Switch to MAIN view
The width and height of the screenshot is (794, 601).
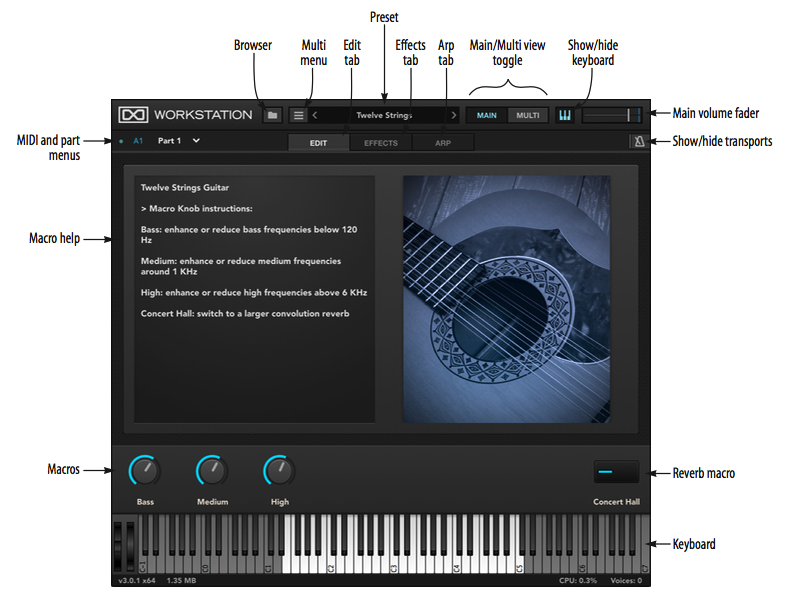point(487,115)
